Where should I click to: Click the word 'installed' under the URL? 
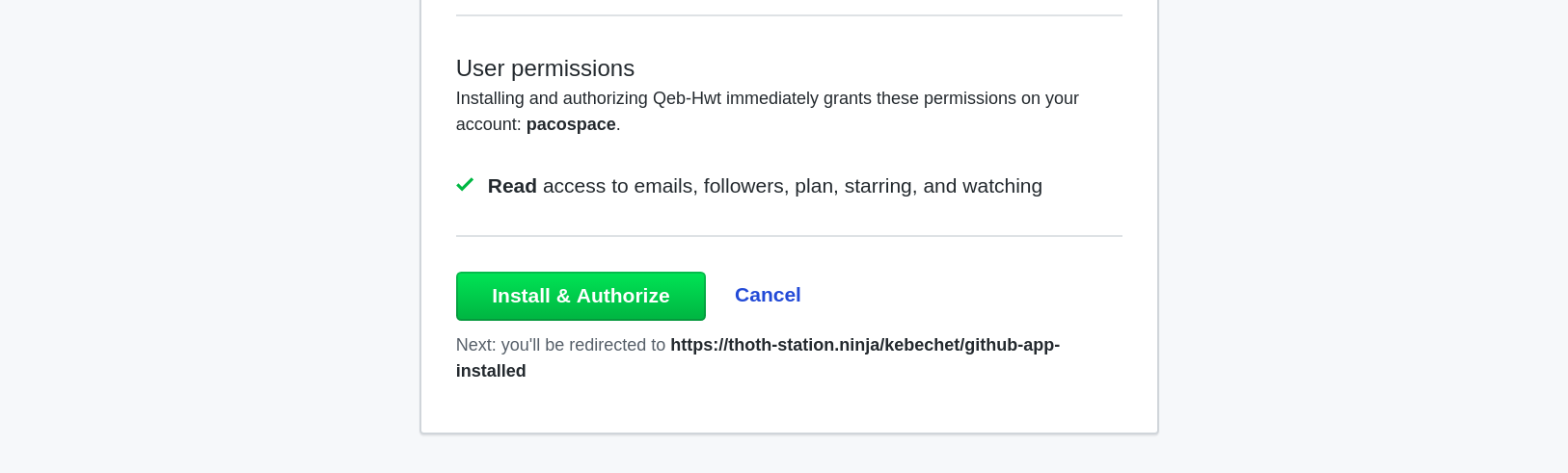point(491,371)
